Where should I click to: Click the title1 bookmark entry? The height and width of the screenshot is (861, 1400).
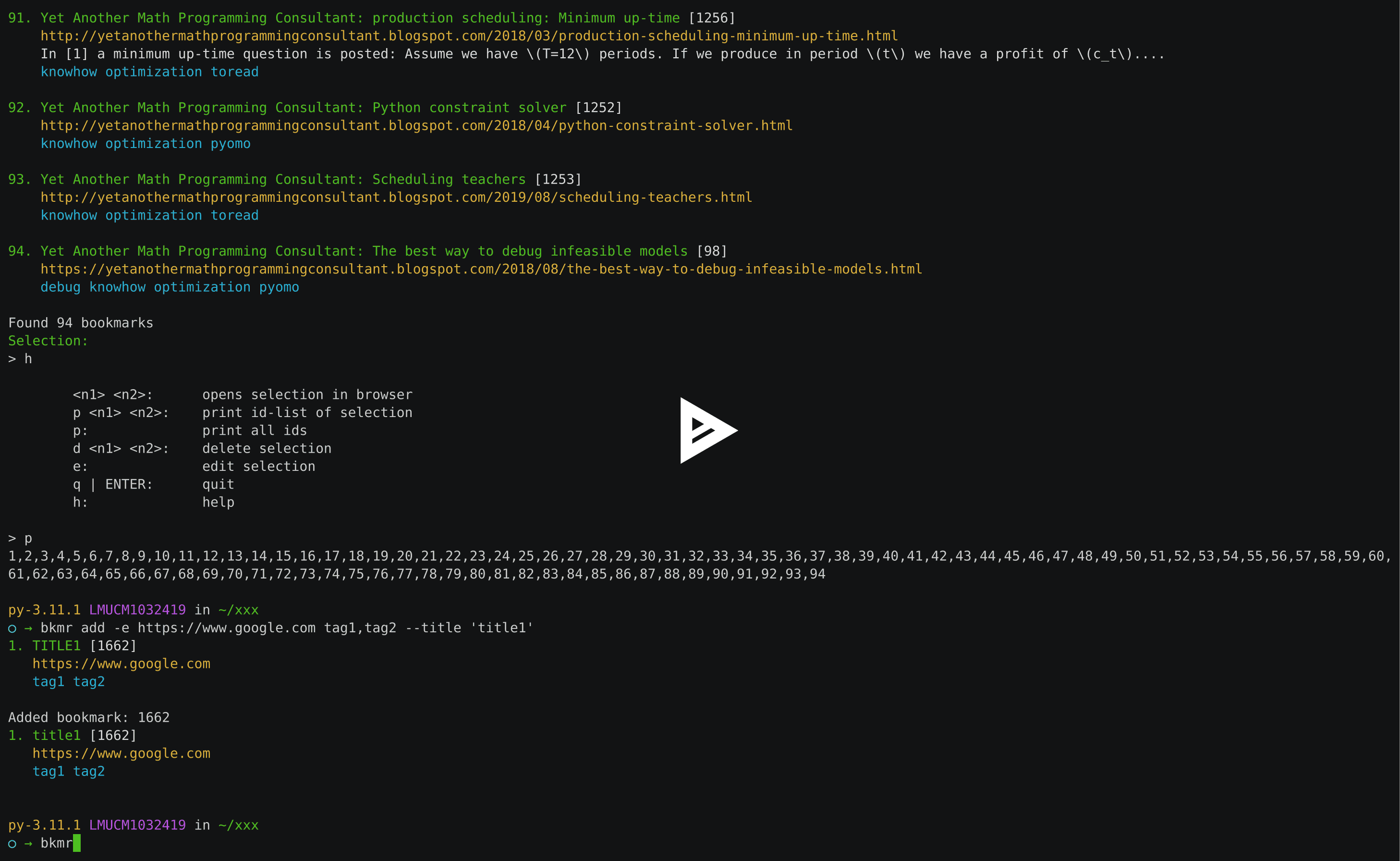tap(57, 735)
